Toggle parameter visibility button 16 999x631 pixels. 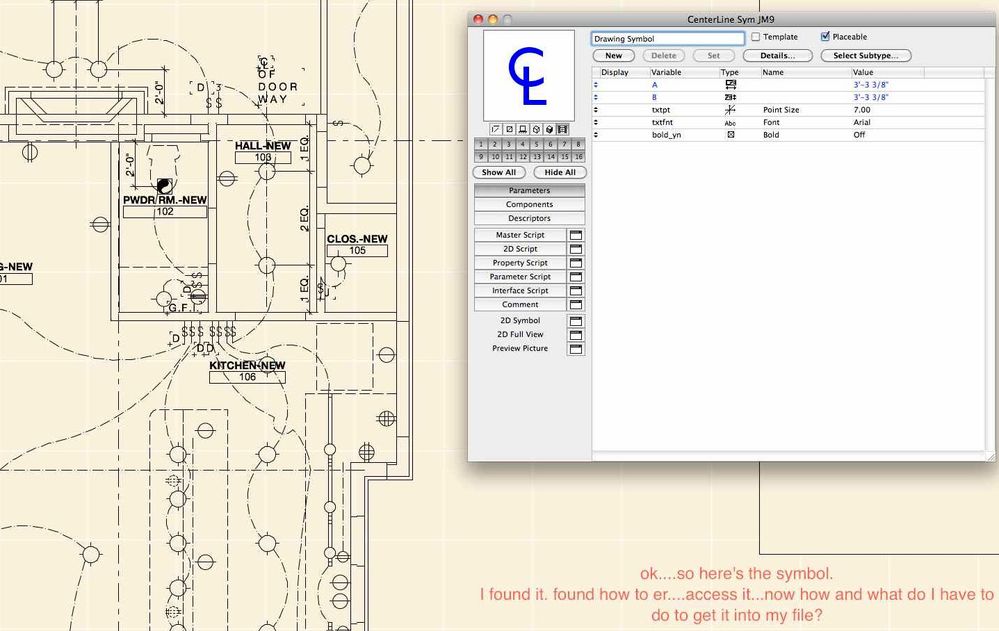[579, 156]
